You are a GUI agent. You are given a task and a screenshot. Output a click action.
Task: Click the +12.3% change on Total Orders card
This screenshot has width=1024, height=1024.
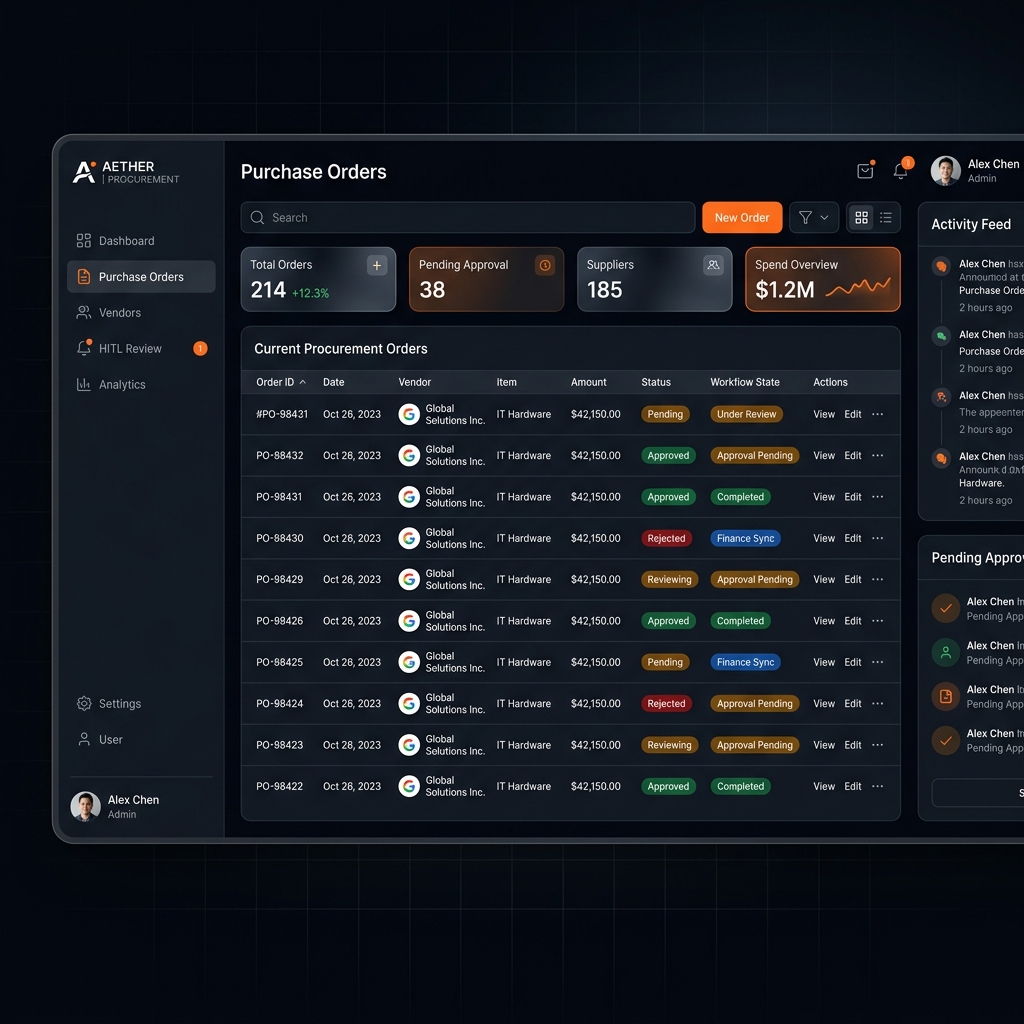[310, 293]
